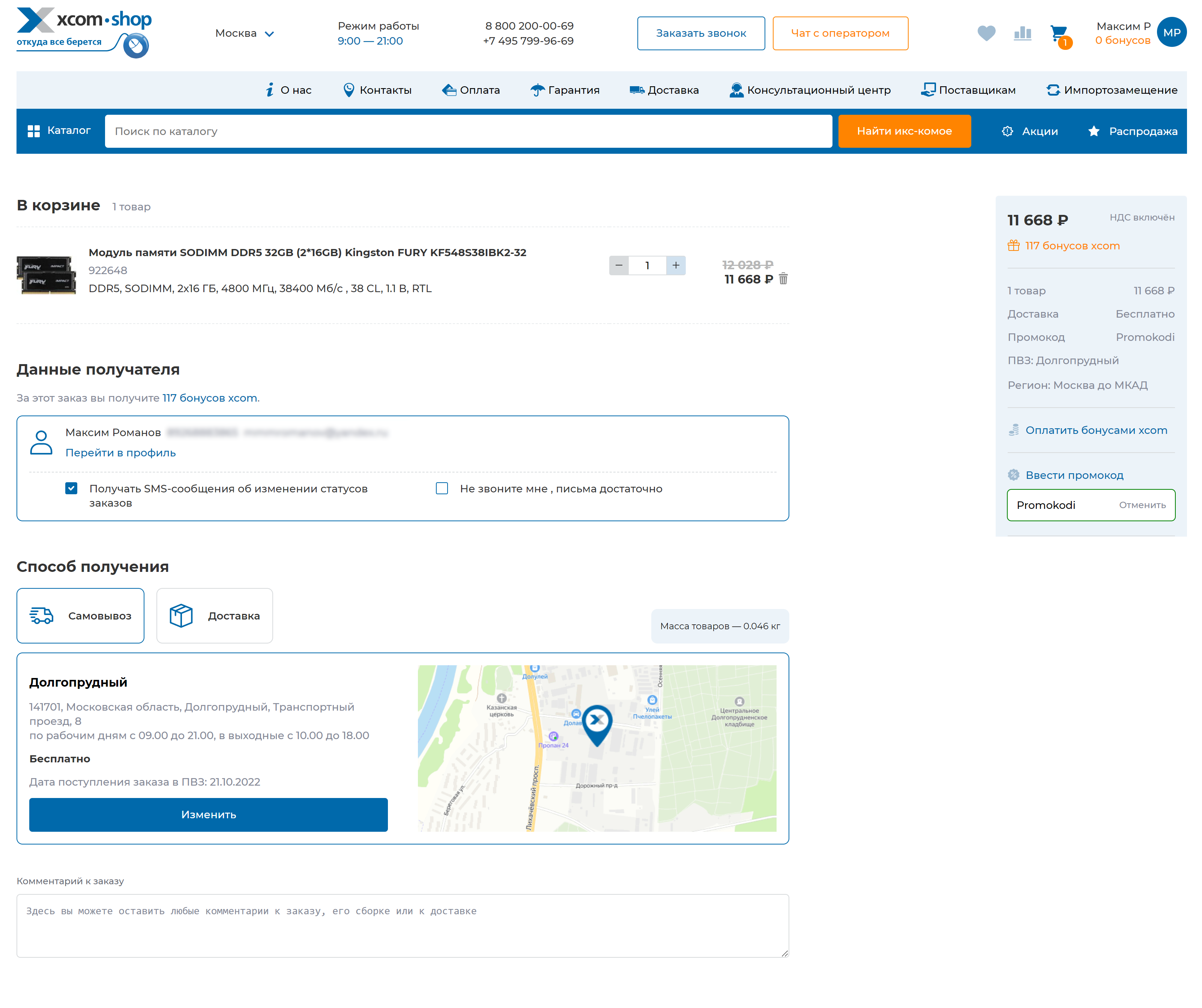Click Заказать звонок button
This screenshot has height=1008, width=1202.
pyautogui.click(x=701, y=33)
